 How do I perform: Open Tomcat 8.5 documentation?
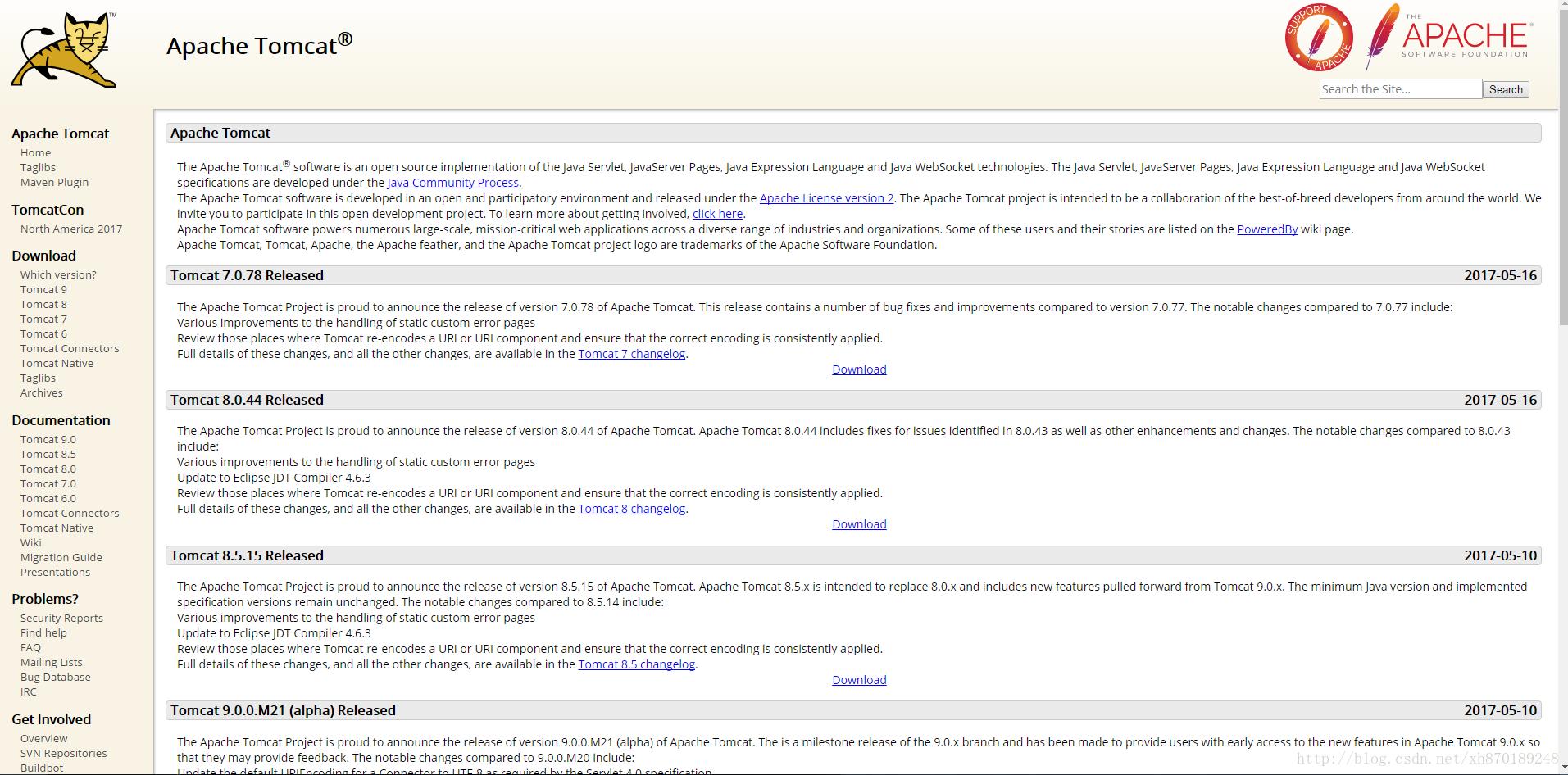[x=48, y=454]
